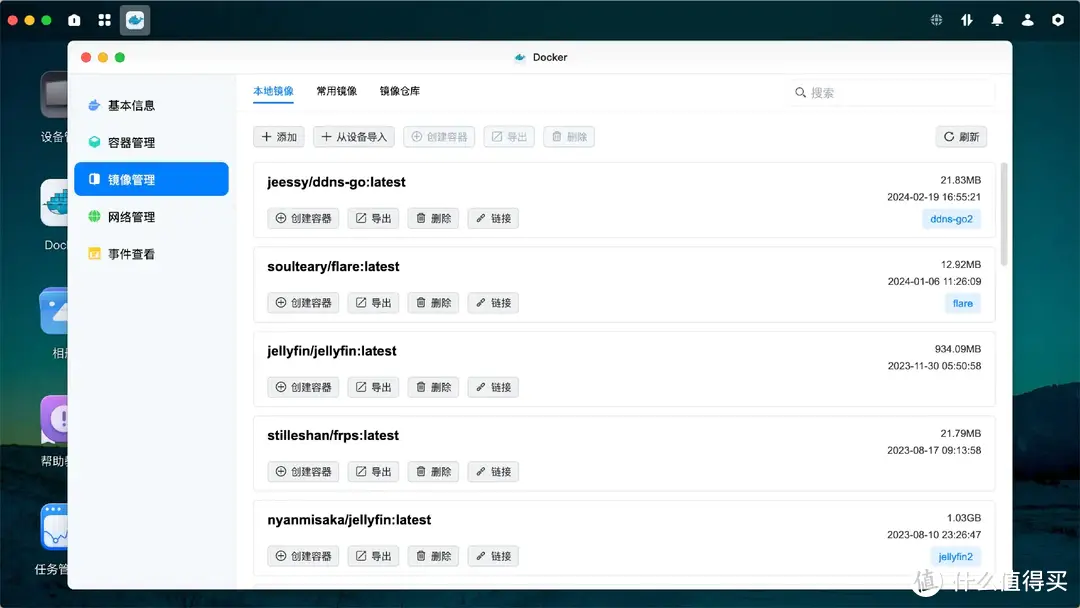1080x608 pixels.
Task: Delete the nyanmisaka/jellyfin:latest image
Action: pyautogui.click(x=433, y=556)
